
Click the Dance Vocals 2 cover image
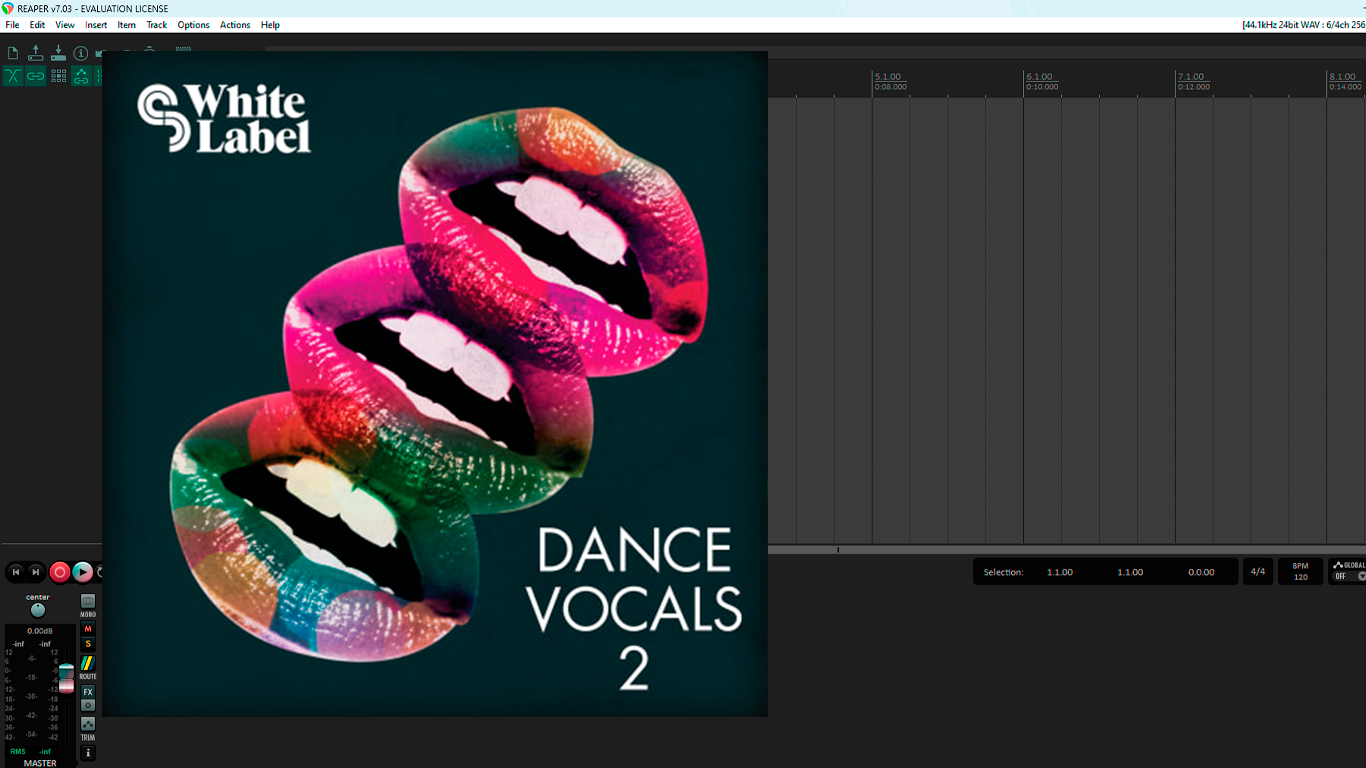point(435,384)
